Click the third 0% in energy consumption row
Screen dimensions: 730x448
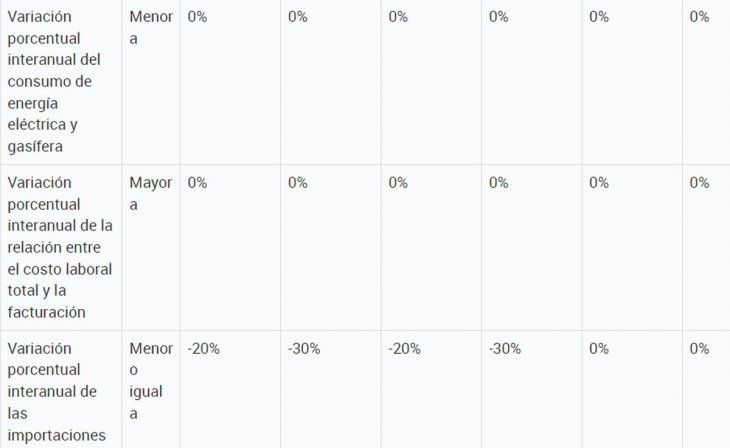[398, 17]
